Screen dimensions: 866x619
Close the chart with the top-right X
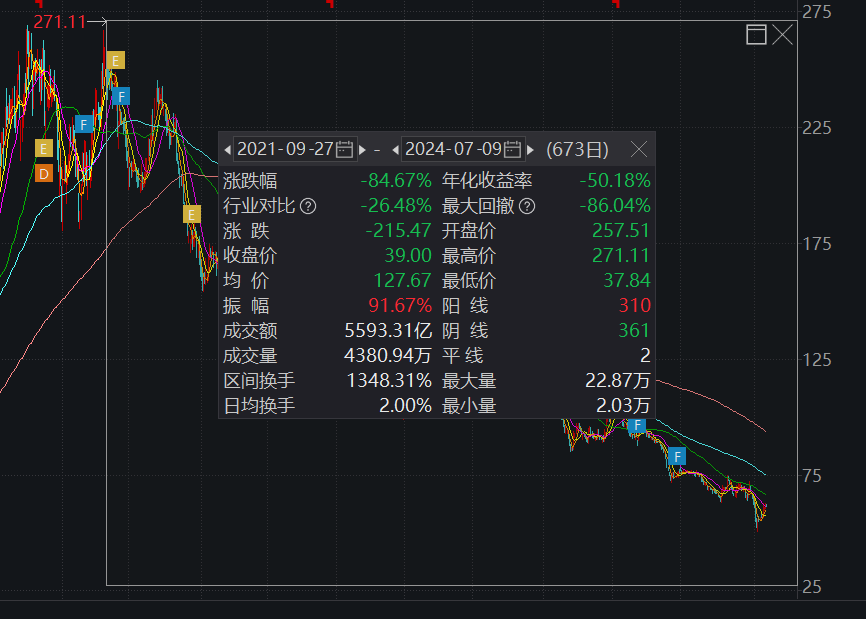point(782,36)
